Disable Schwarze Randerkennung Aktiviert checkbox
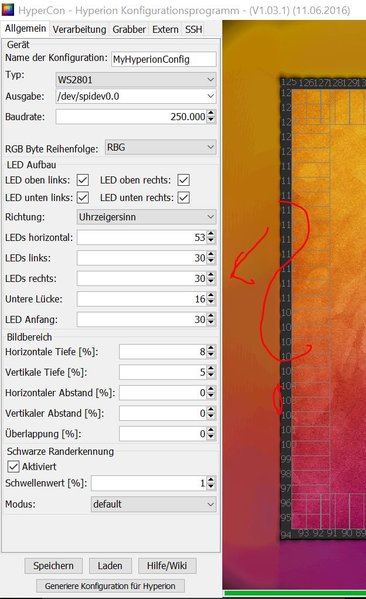The height and width of the screenshot is (599, 366). tap(13, 466)
